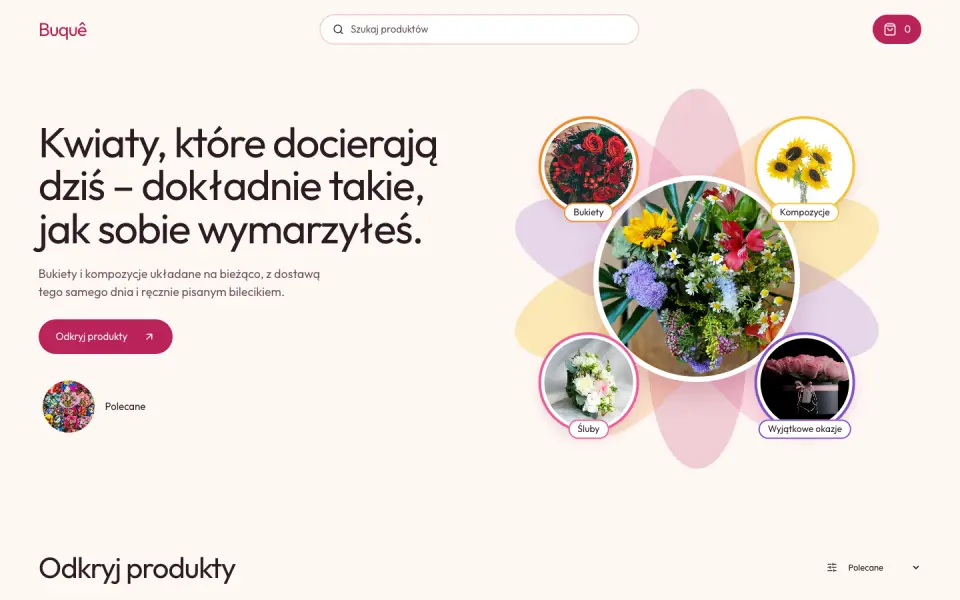This screenshot has height=600, width=960.
Task: Open the Wyjątkowe okazje category label
Action: 804,429
